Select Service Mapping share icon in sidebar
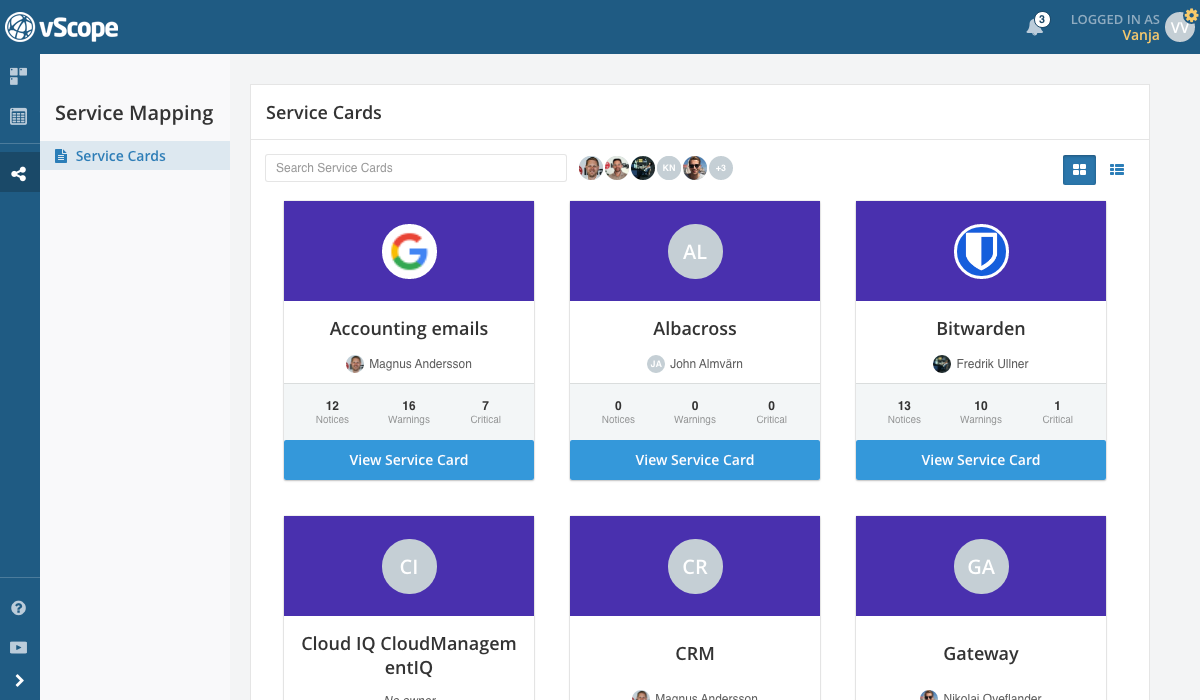Image resolution: width=1200 pixels, height=700 pixels. [x=18, y=174]
